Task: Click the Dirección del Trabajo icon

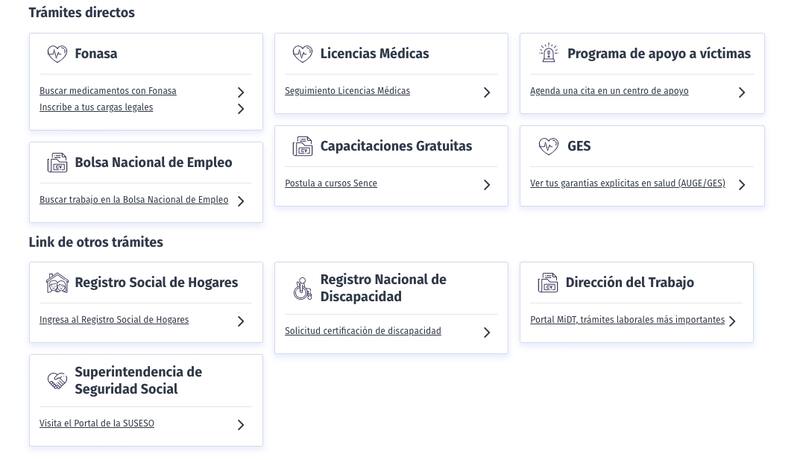Action: [548, 283]
